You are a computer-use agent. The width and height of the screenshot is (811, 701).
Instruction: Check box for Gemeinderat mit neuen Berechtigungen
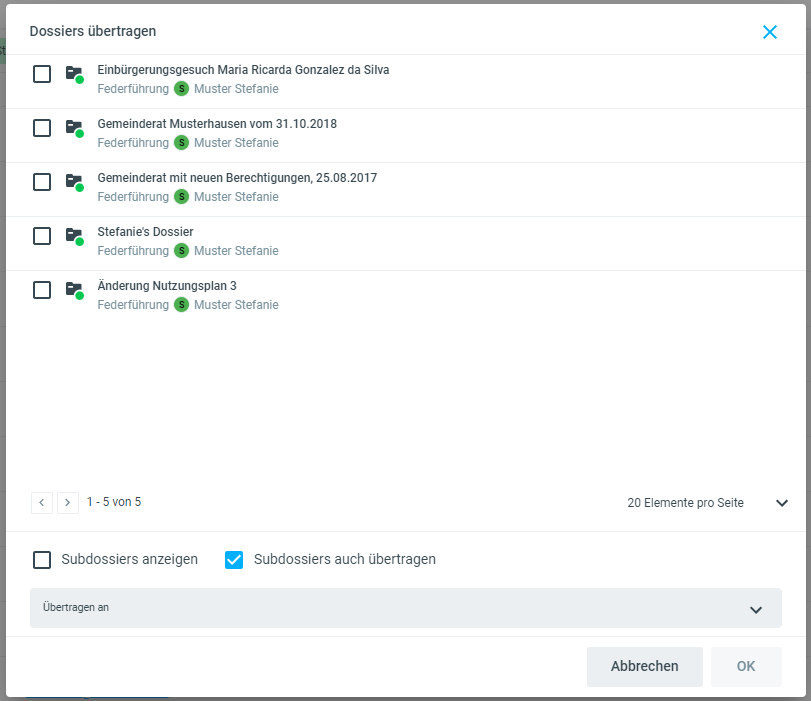pos(42,182)
